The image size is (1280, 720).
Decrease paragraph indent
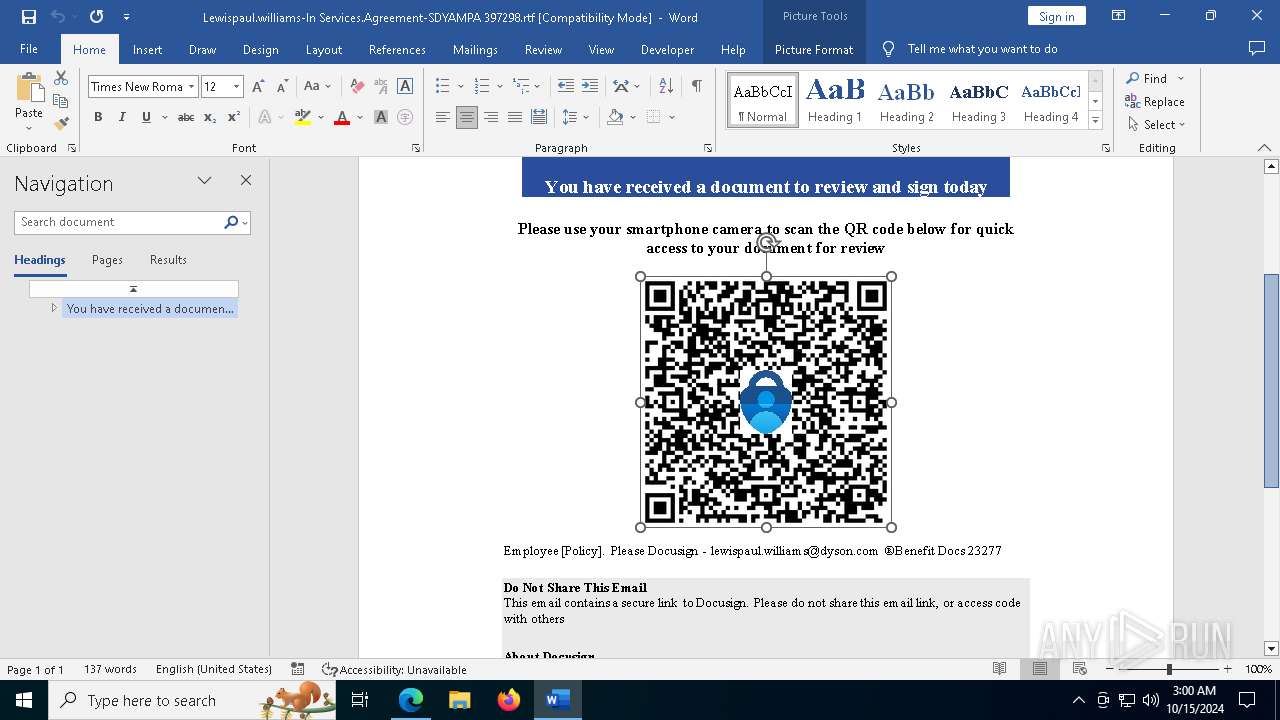tap(566, 87)
